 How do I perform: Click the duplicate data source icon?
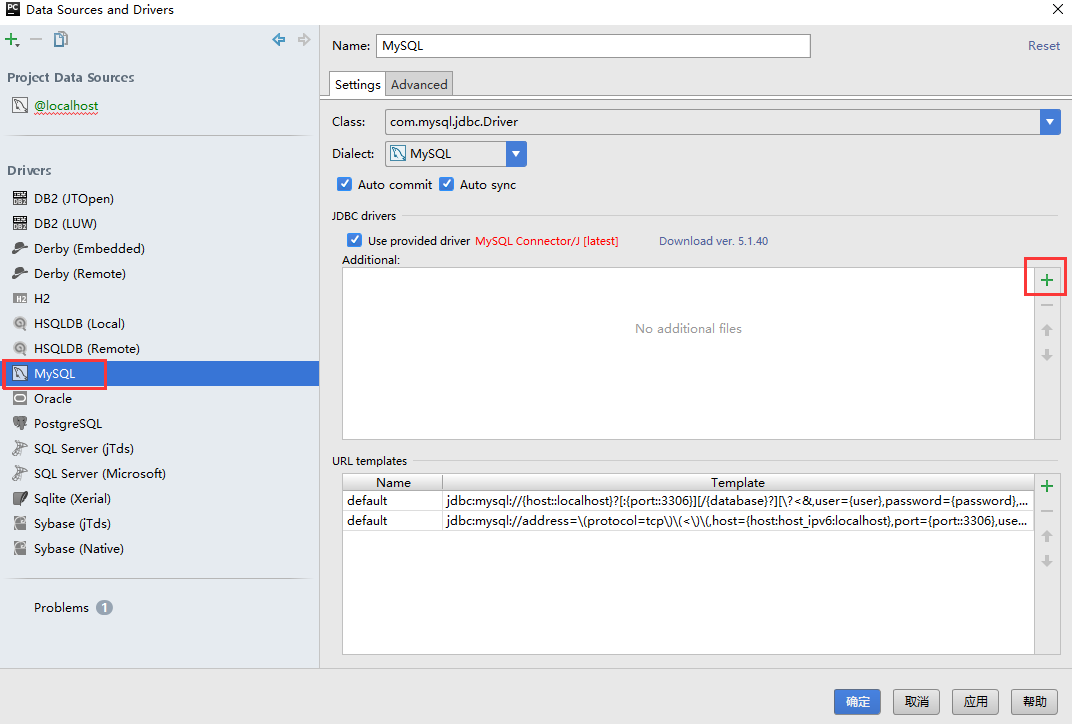(61, 40)
